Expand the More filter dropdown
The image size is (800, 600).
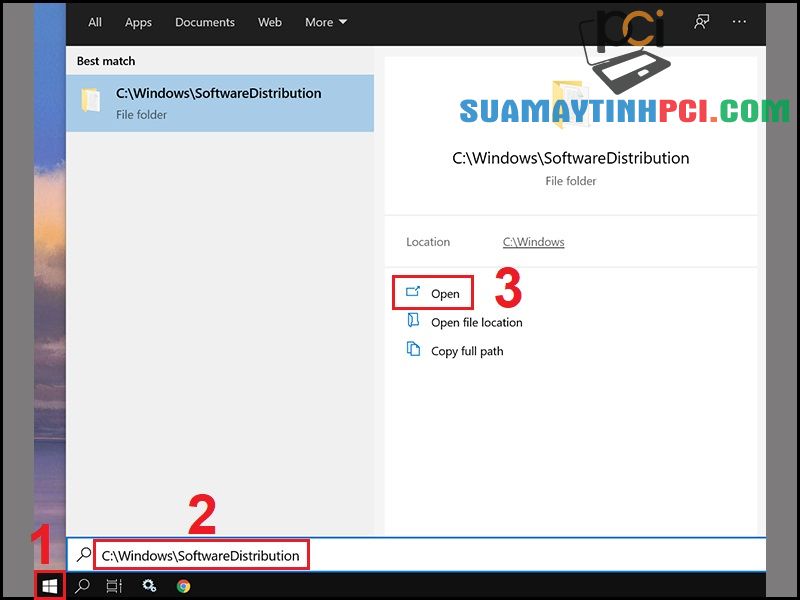(x=326, y=22)
